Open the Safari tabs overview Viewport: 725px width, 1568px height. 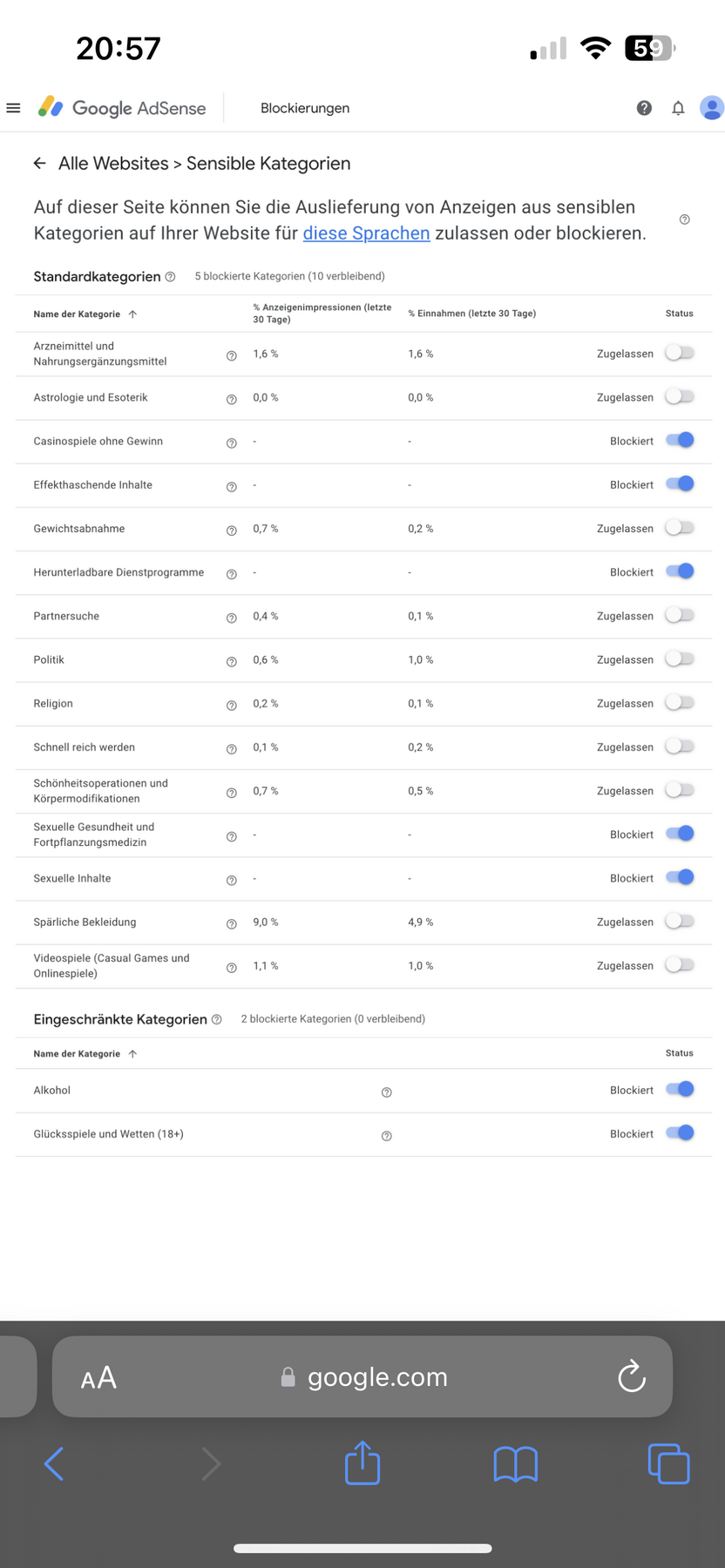668,1463
